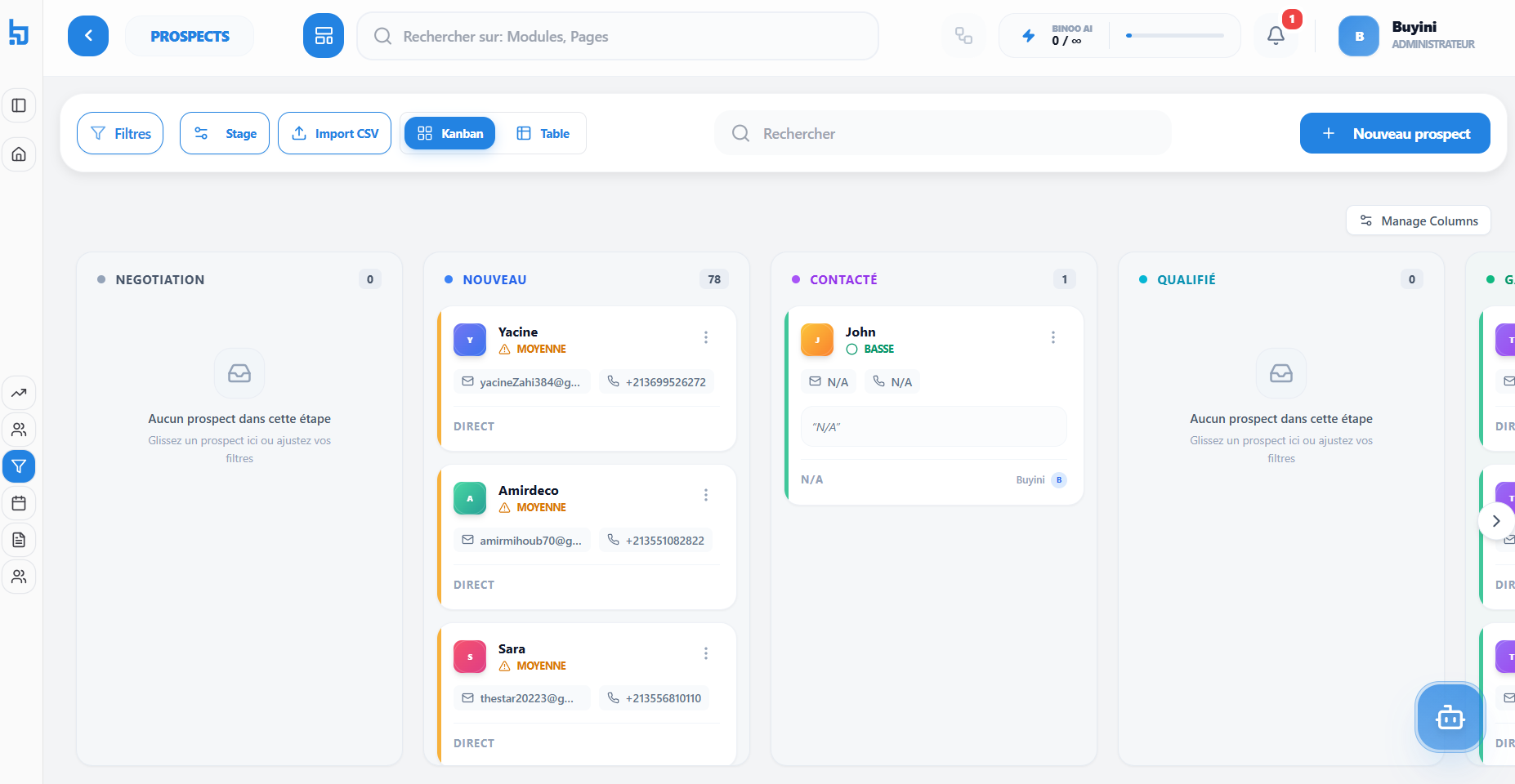Click the PROSPECTS breadcrumb label
1515x784 pixels.
point(190,36)
